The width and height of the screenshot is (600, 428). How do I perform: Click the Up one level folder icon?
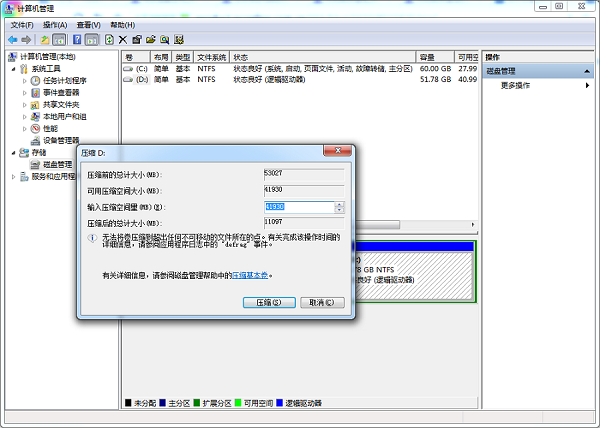pos(44,39)
